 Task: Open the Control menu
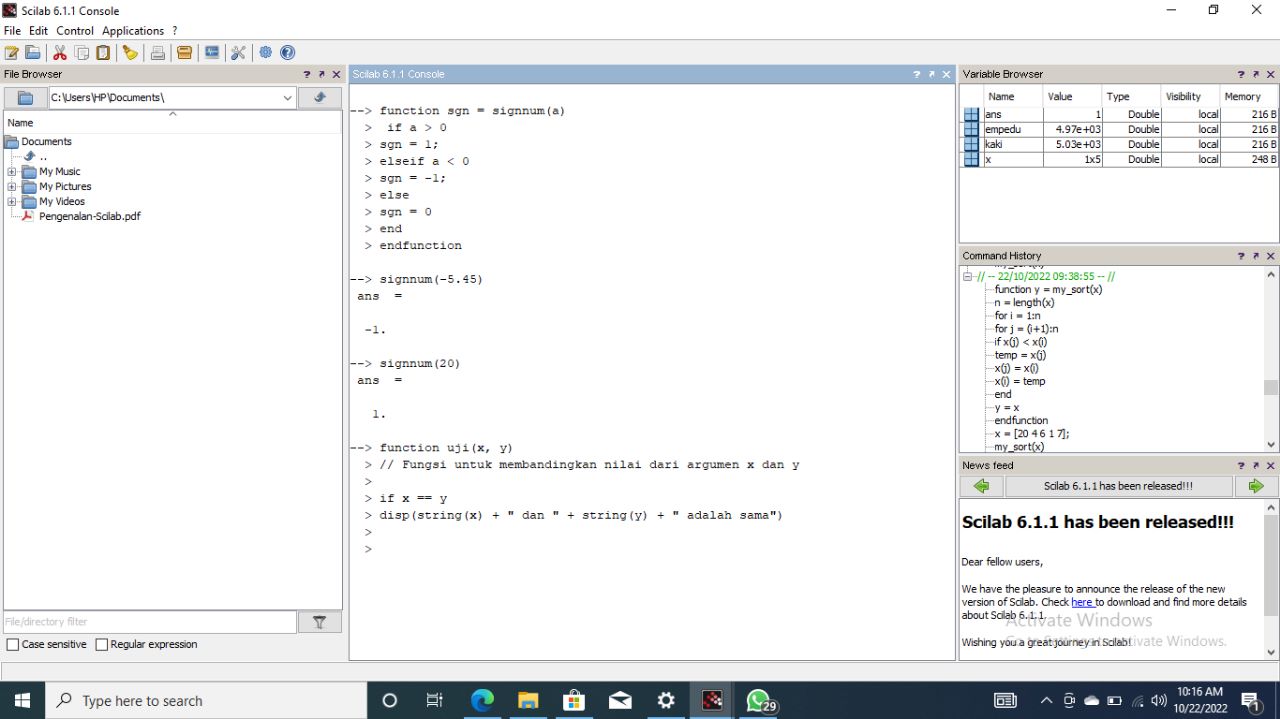pyautogui.click(x=75, y=31)
